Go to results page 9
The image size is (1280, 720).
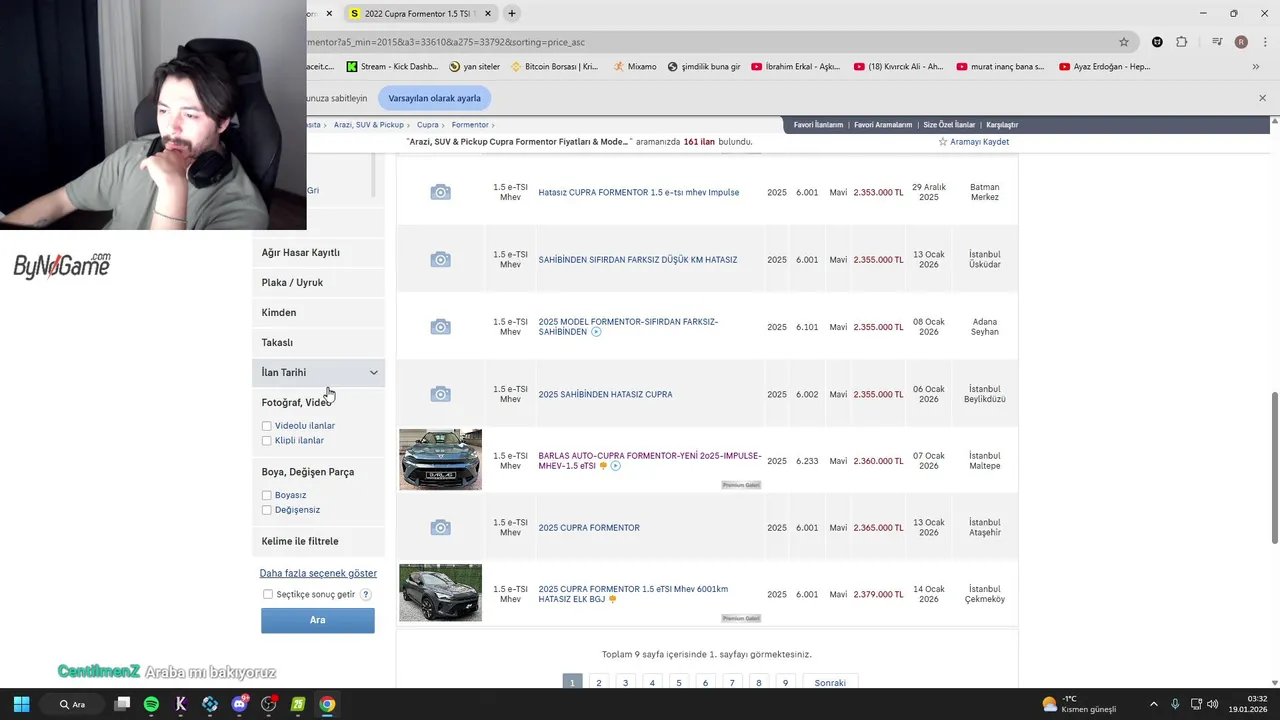click(x=785, y=683)
